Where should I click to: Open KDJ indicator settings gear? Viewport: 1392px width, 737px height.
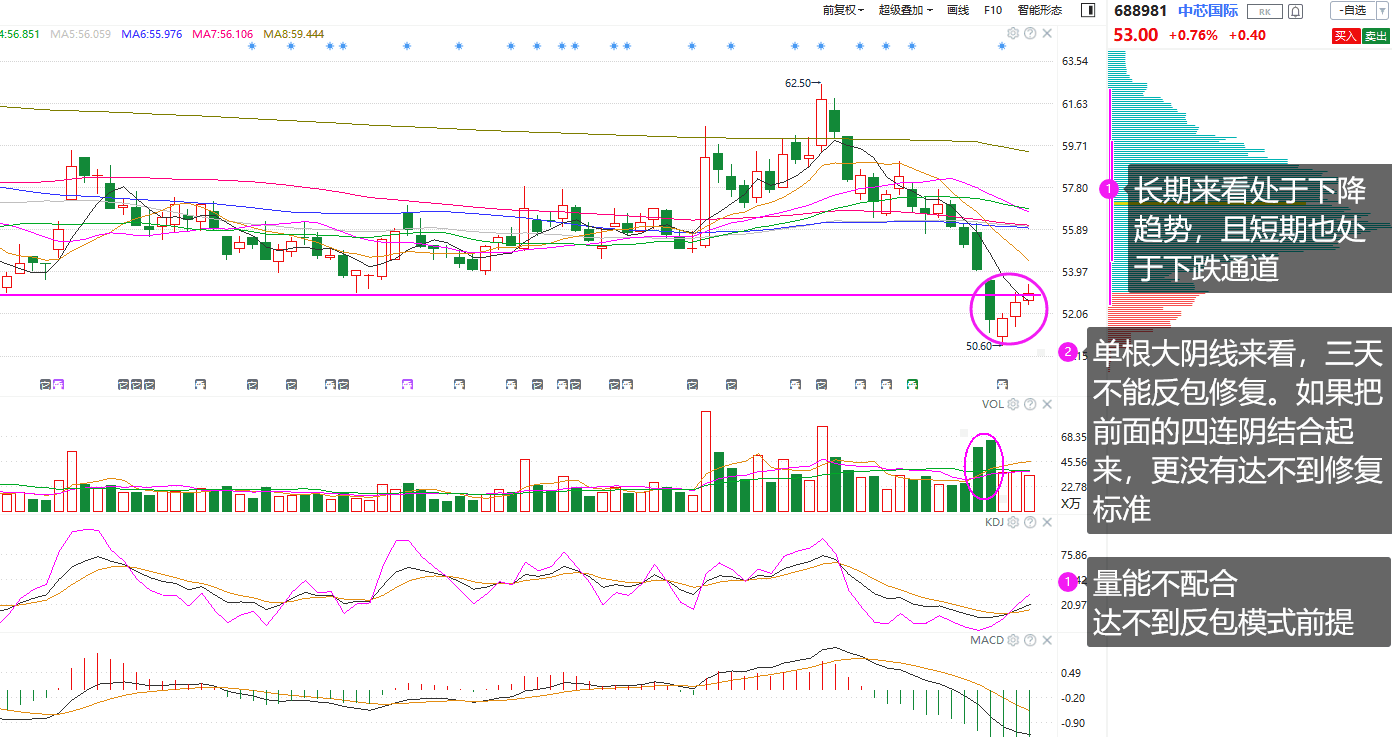(x=1012, y=522)
